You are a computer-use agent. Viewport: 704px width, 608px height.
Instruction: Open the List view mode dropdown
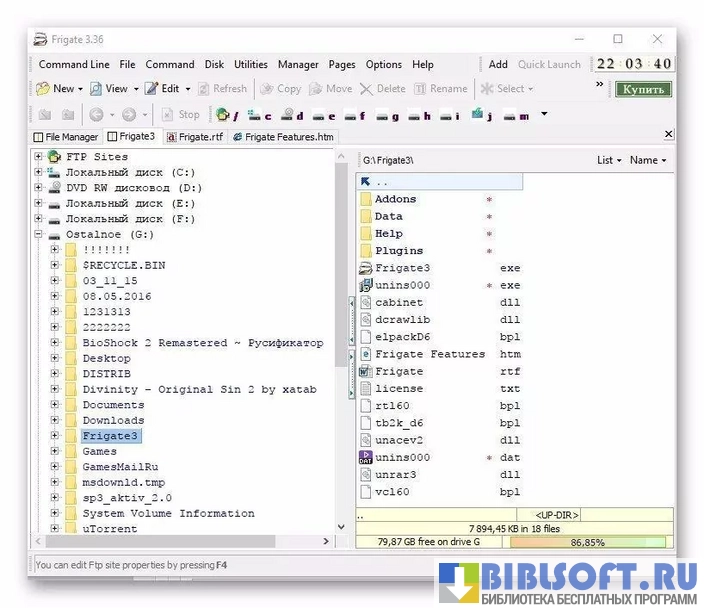coord(608,160)
